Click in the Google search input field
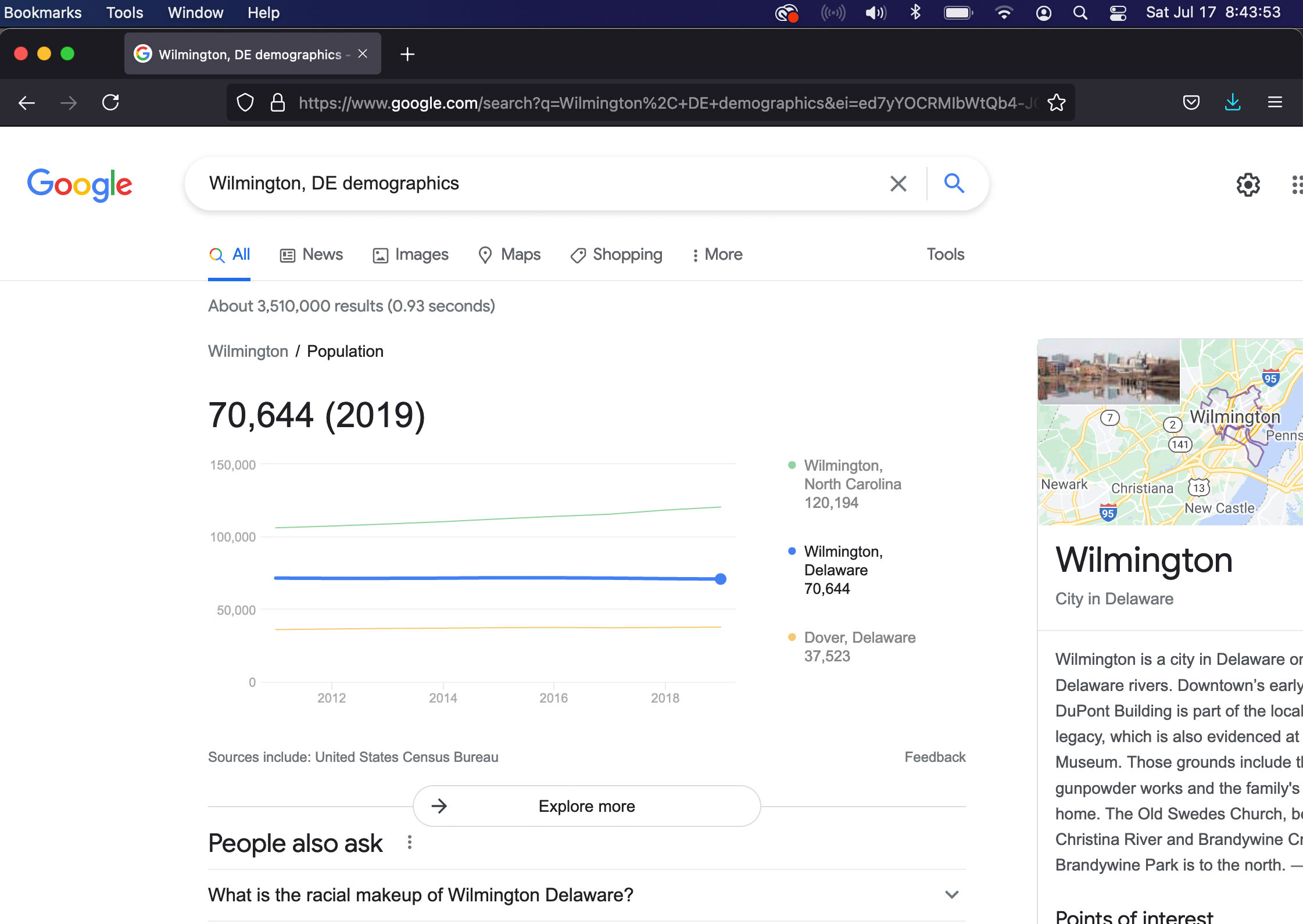The width and height of the screenshot is (1303, 924). click(x=540, y=184)
